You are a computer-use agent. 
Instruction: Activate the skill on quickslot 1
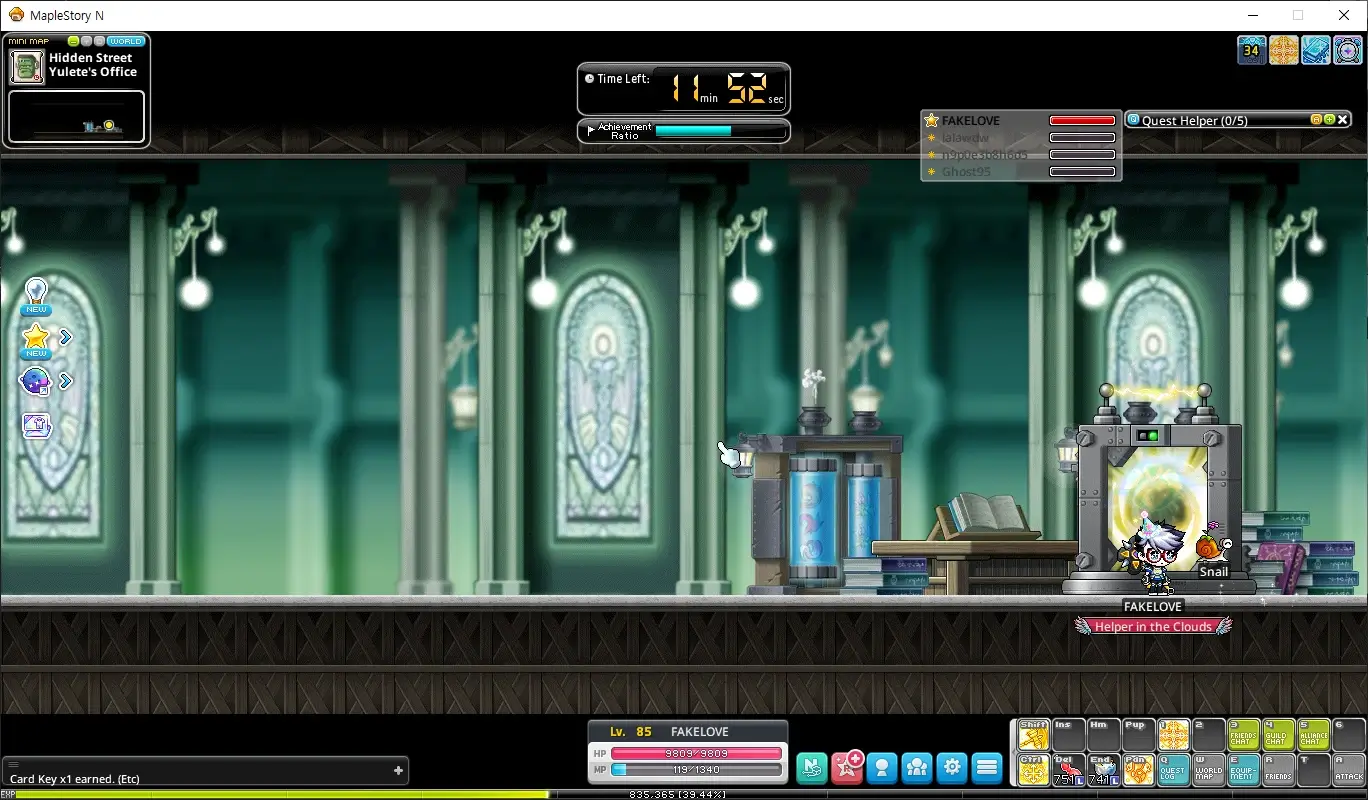(1173, 735)
